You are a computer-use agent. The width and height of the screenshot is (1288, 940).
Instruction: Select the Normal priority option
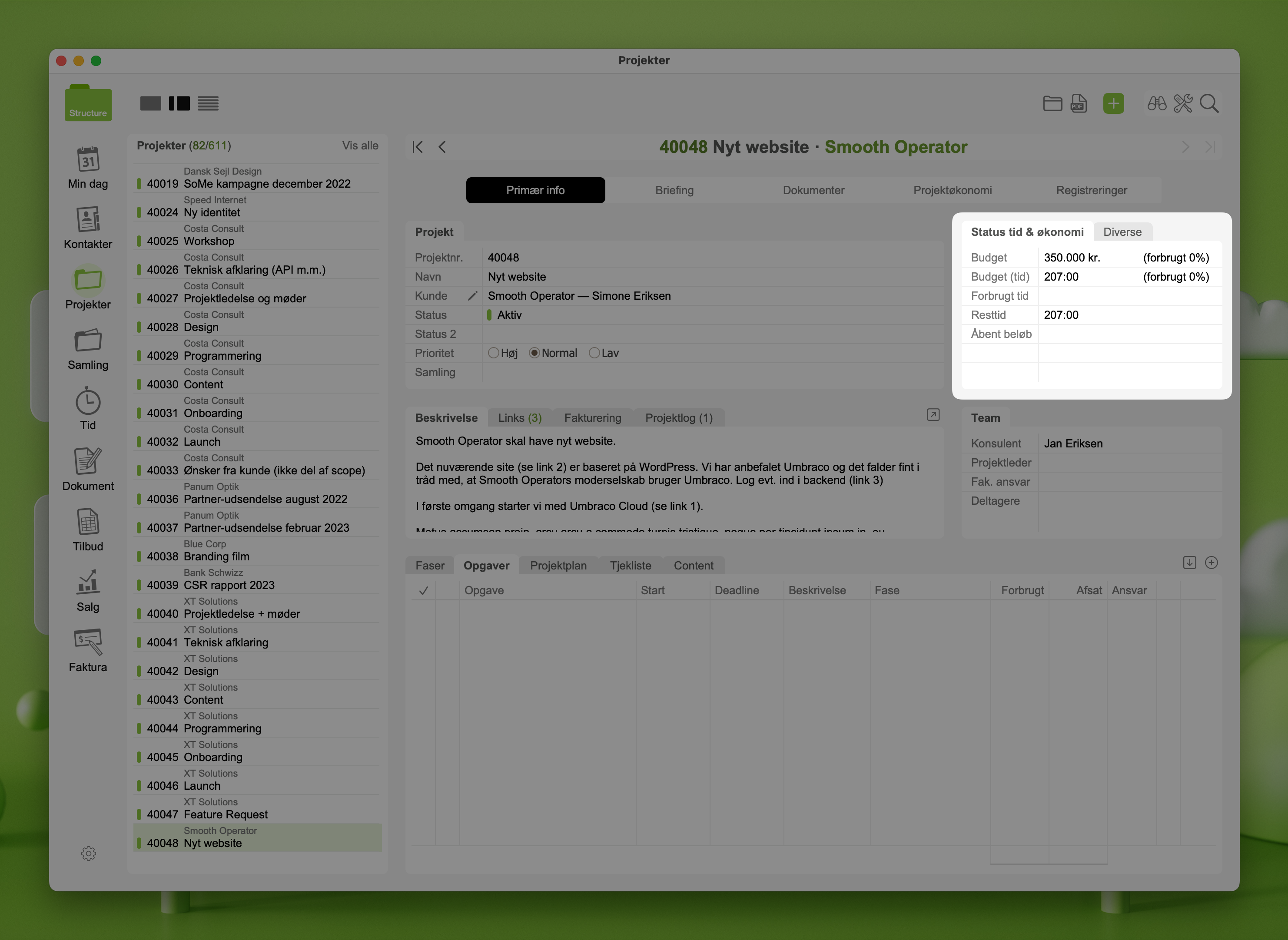point(534,353)
